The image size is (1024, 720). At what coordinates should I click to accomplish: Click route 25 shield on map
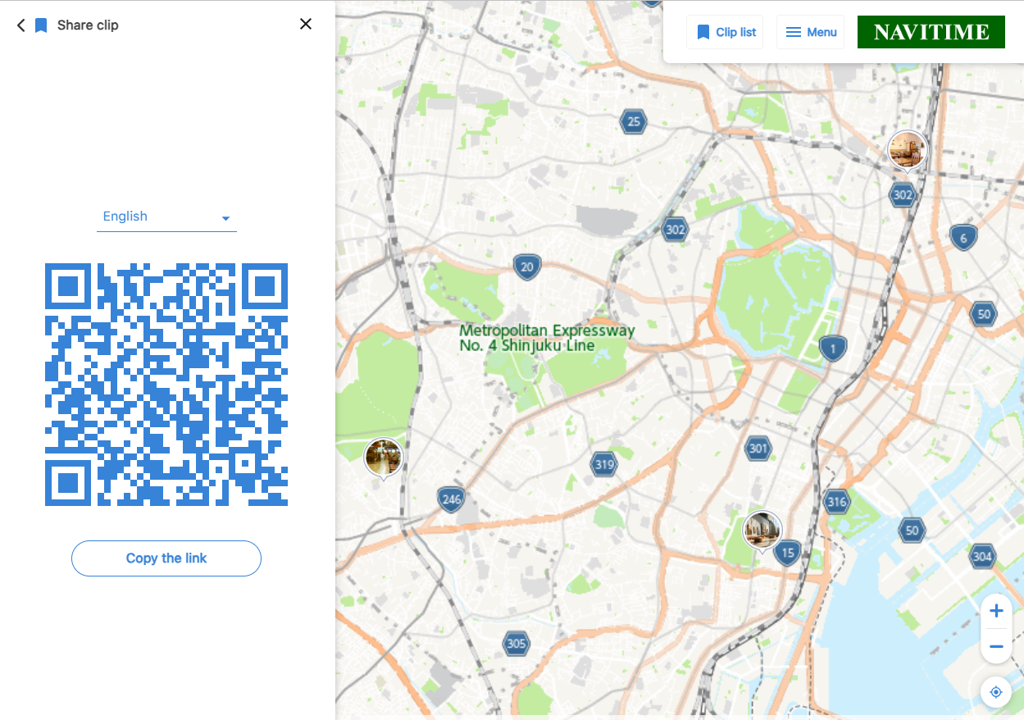(x=633, y=122)
